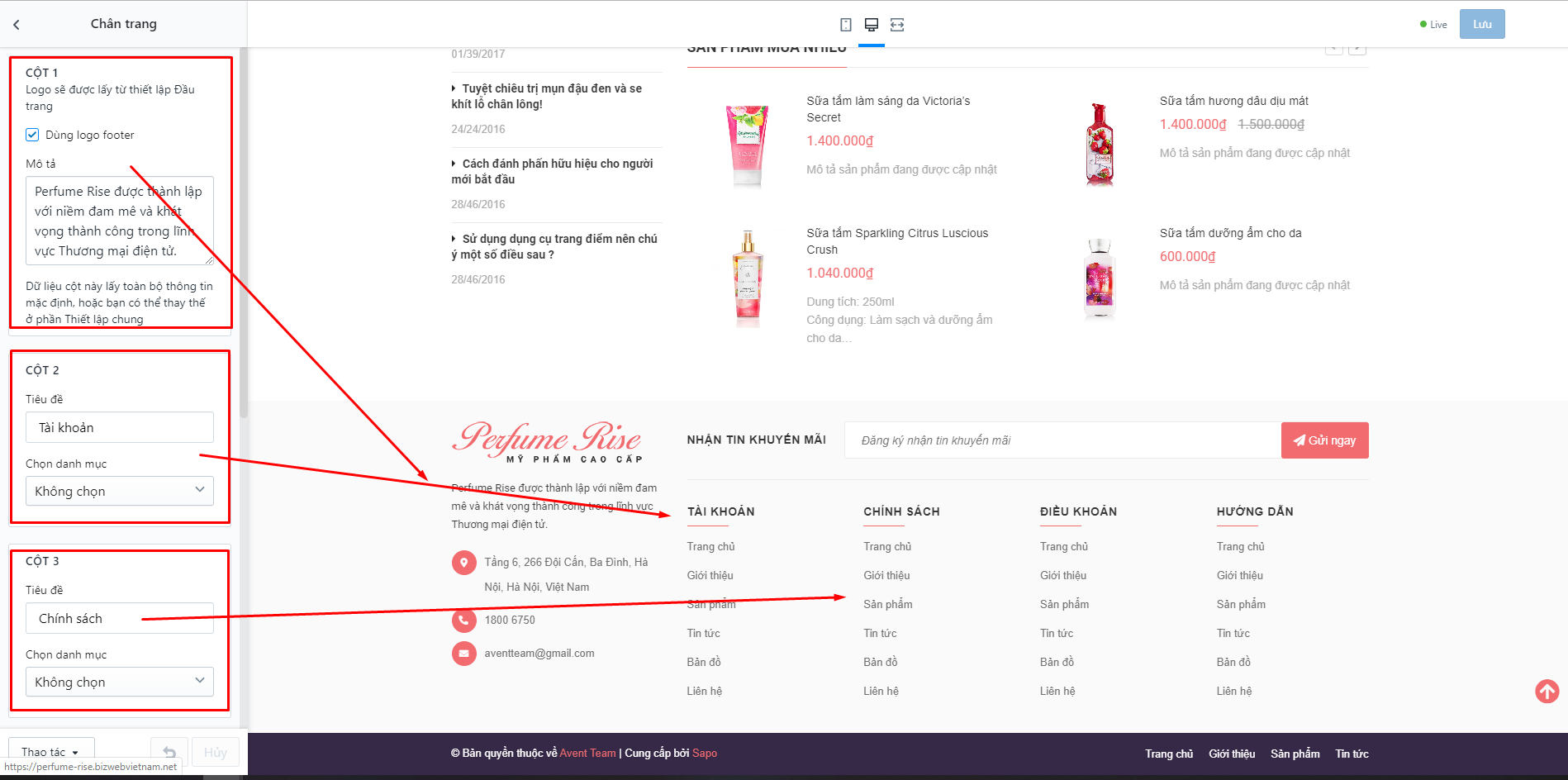Focus the newsletter signup email field
This screenshot has height=780, width=1568.
1063,440
